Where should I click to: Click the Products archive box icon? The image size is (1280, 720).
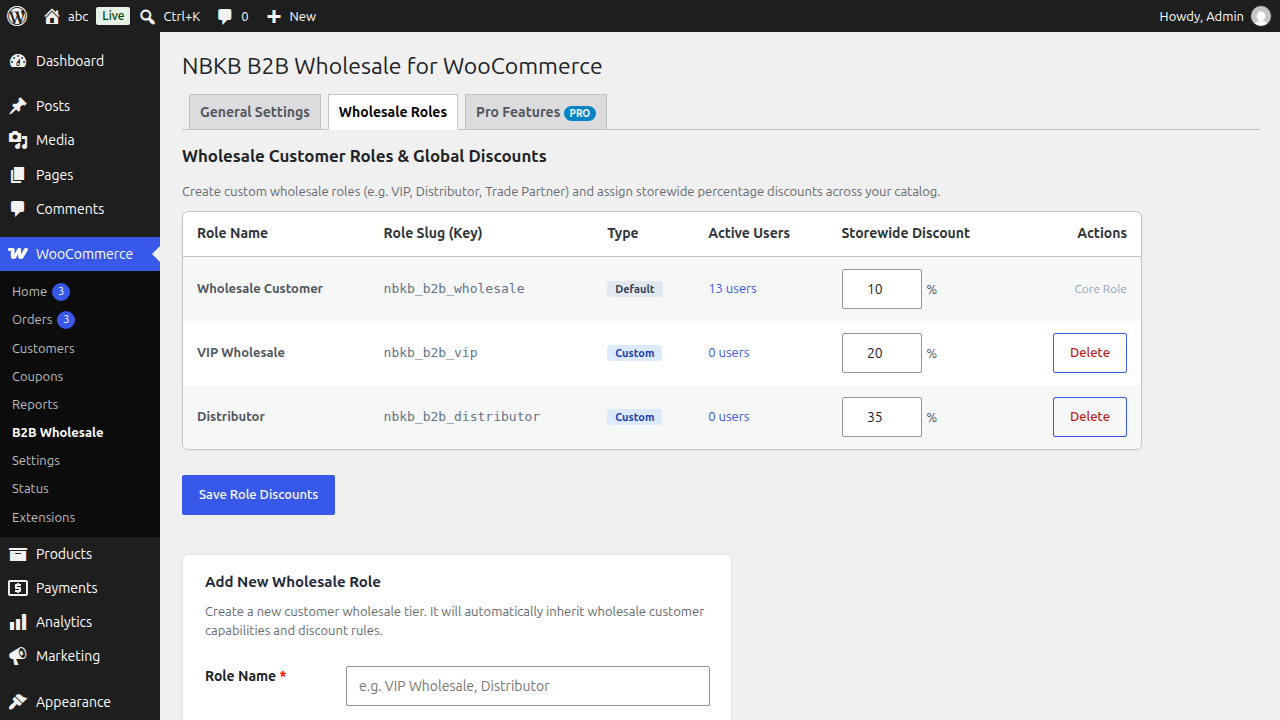coord(18,554)
